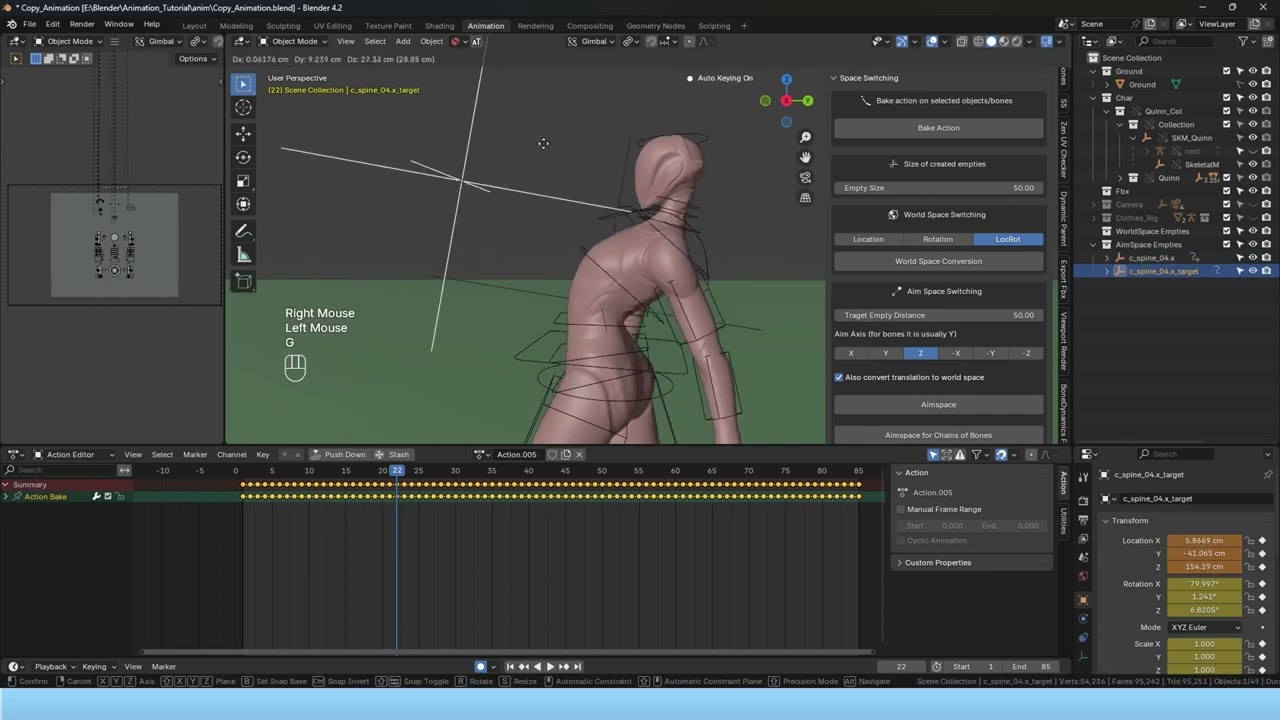Click the snap magnet icon
This screenshot has height=720, width=1280.
pos(652,41)
